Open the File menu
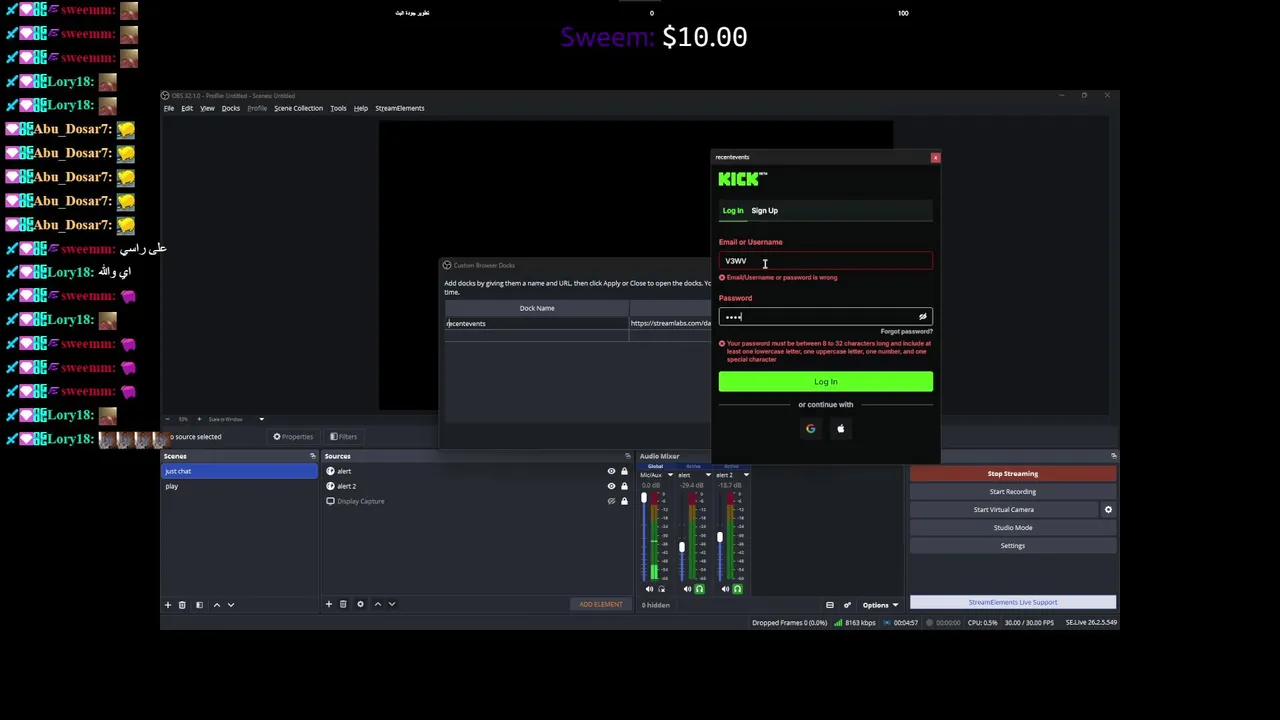 [x=169, y=108]
